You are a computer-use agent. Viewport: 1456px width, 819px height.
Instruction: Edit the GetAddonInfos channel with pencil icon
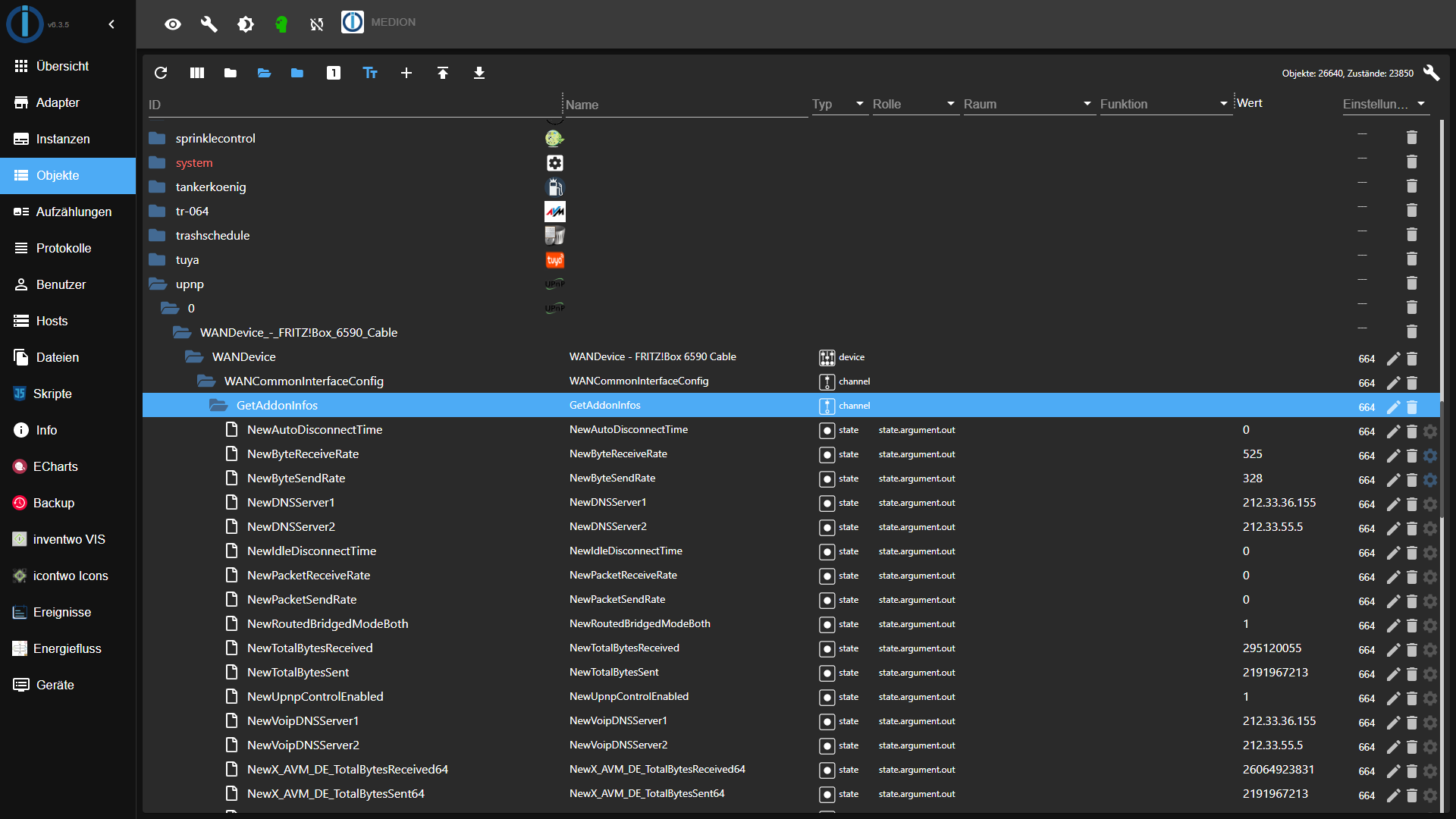tap(1393, 407)
